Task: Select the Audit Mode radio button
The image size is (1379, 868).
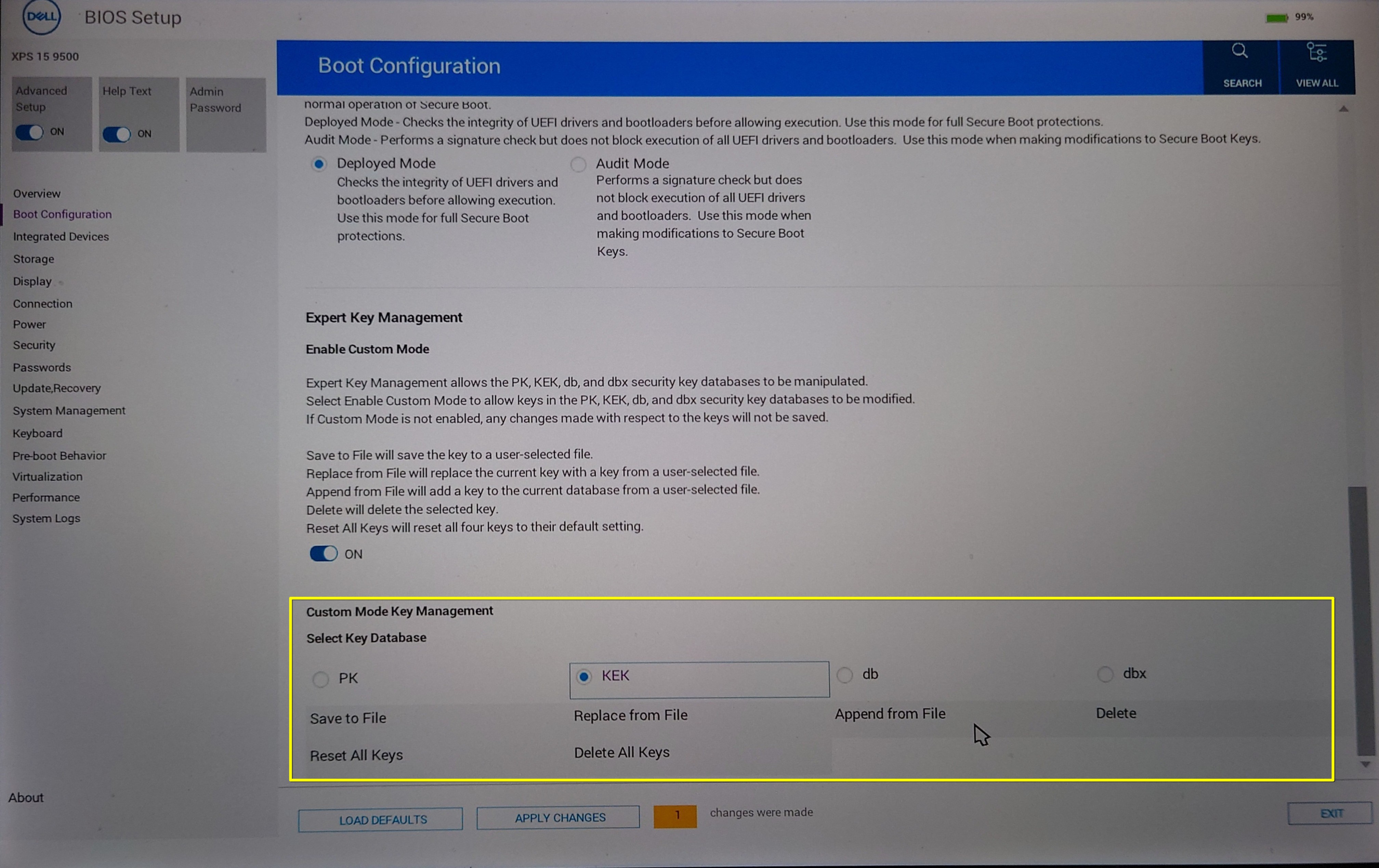Action: click(578, 164)
